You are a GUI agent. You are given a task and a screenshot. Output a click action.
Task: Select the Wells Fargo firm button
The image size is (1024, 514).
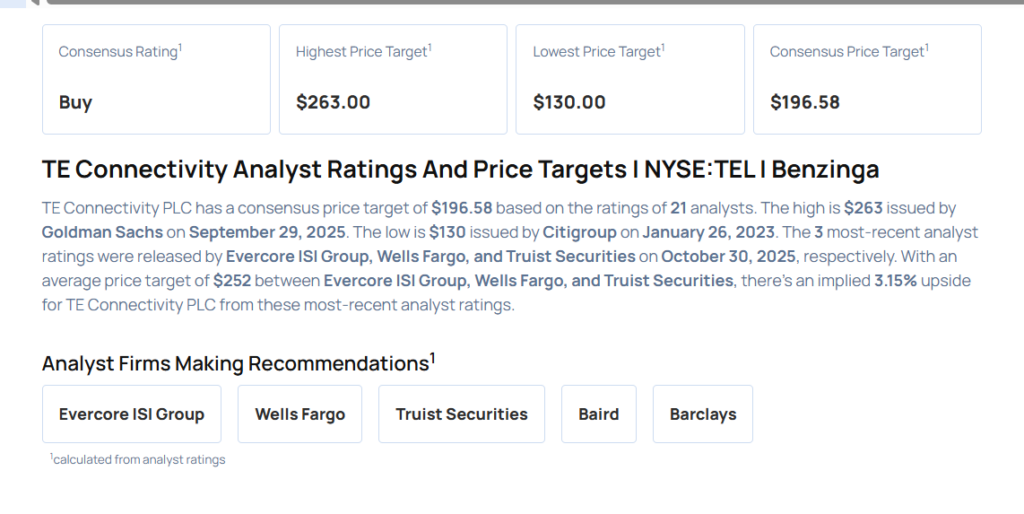click(300, 414)
